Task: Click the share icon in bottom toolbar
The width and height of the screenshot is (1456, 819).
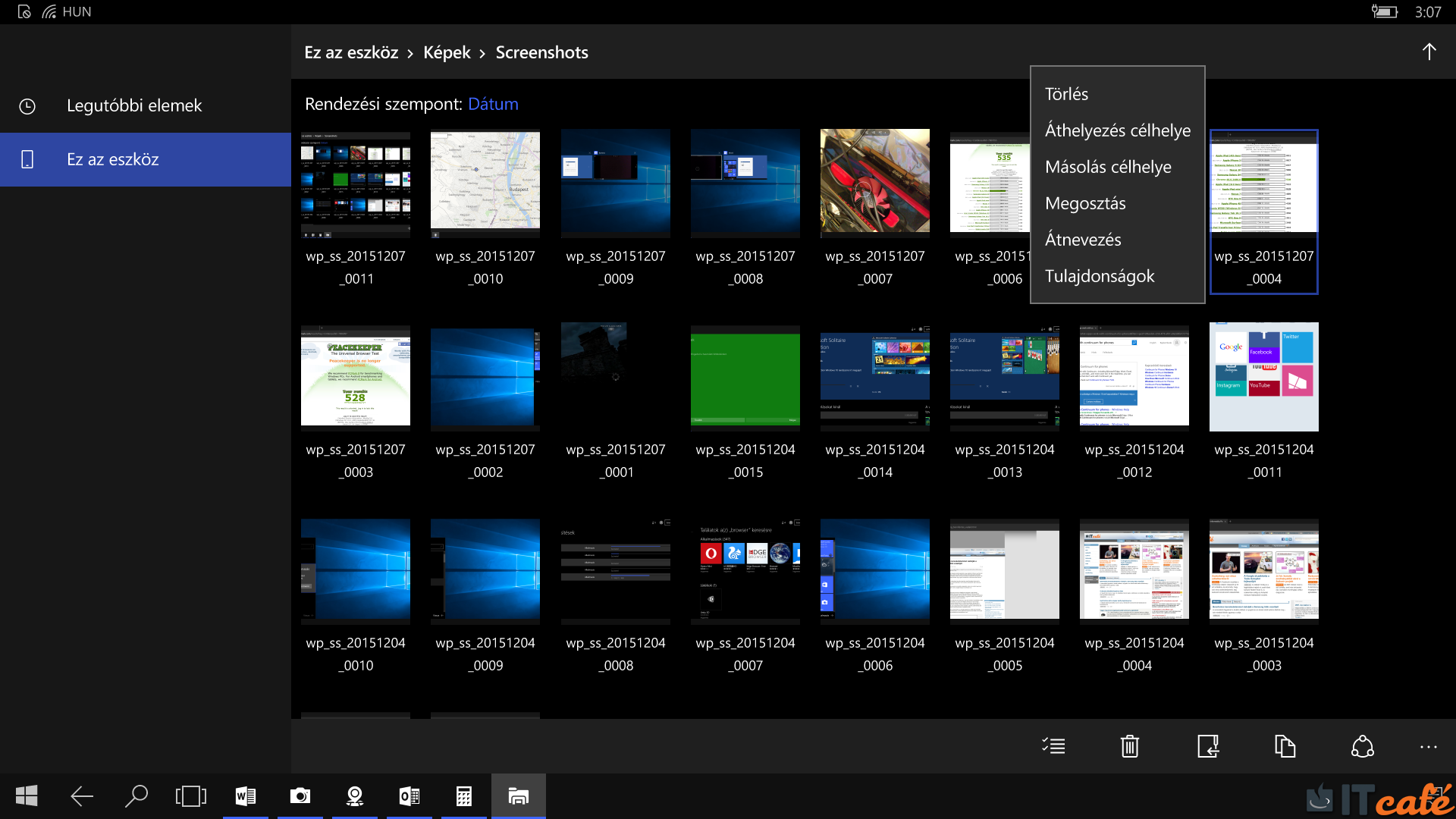Action: coord(1362,746)
